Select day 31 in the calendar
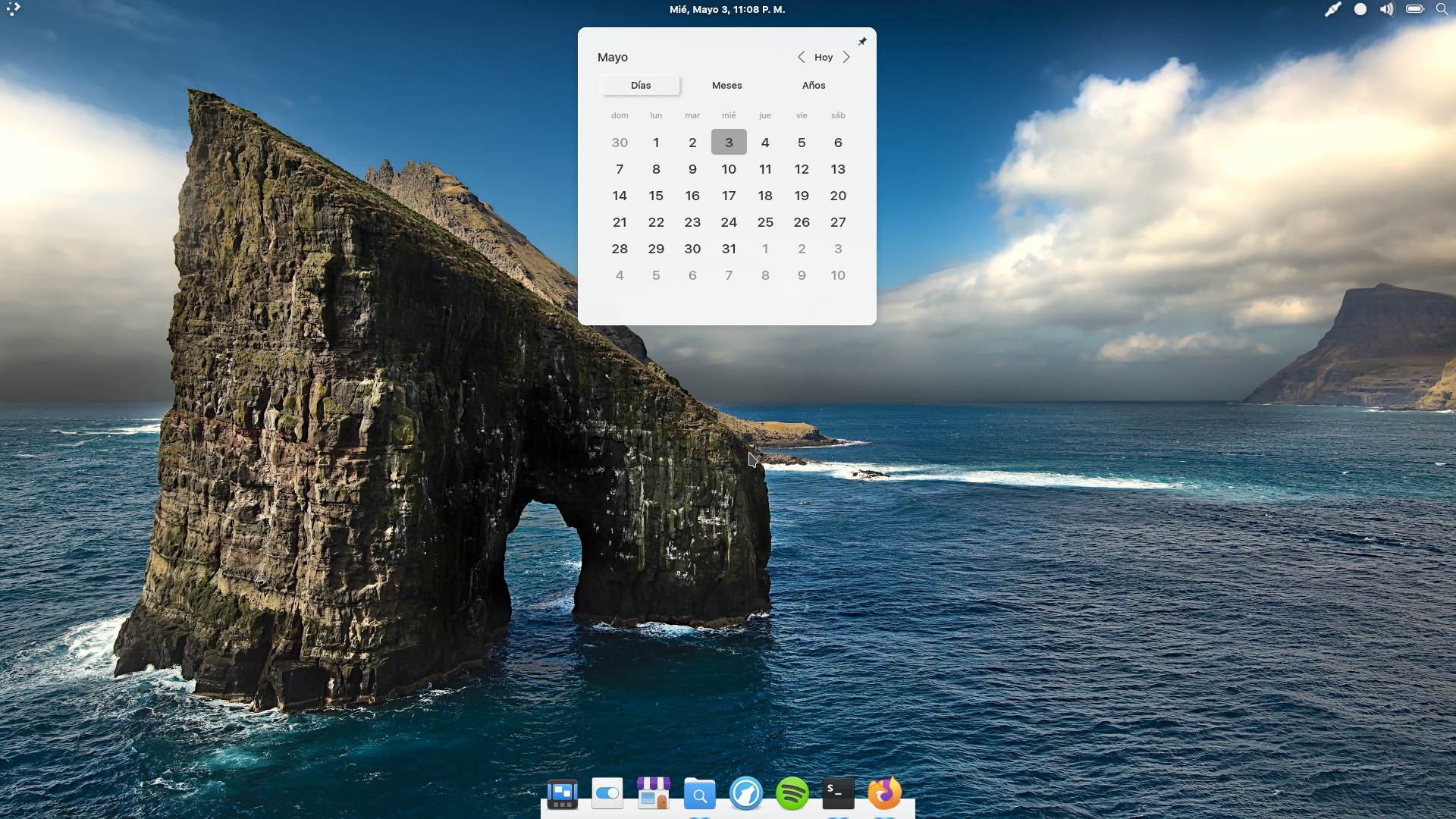Viewport: 1456px width, 819px height. tap(729, 249)
